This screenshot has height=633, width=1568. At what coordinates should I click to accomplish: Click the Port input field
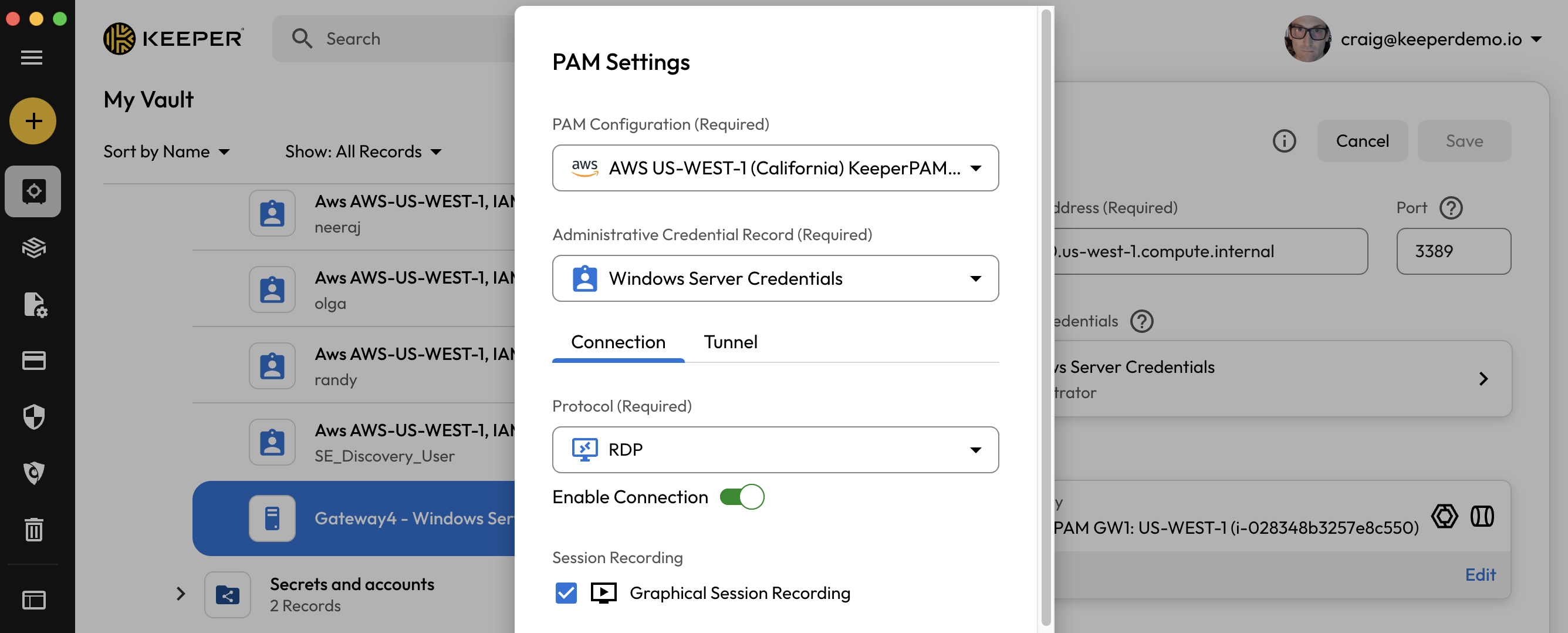1453,251
